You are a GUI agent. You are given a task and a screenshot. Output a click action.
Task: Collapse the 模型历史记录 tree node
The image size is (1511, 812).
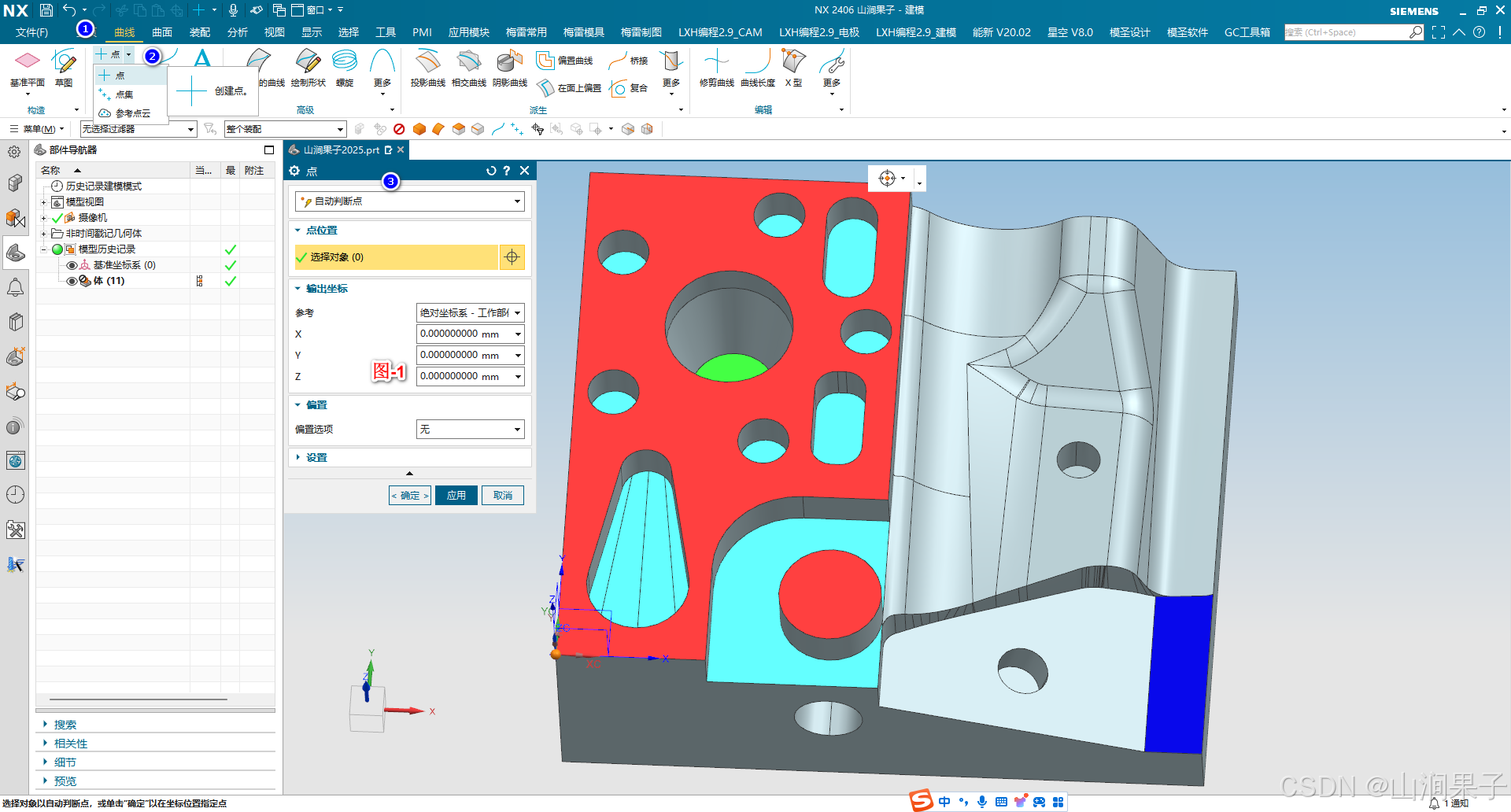[x=43, y=249]
